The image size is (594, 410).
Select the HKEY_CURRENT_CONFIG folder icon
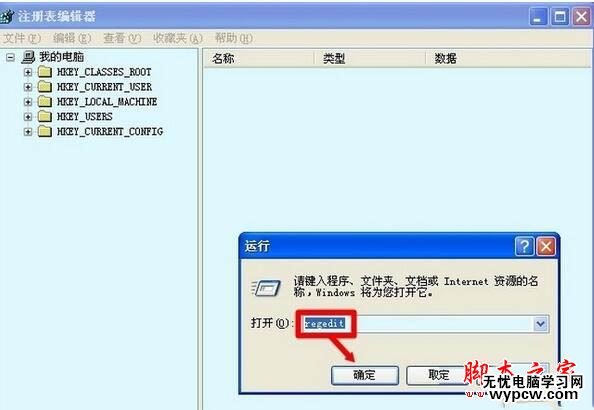point(45,131)
